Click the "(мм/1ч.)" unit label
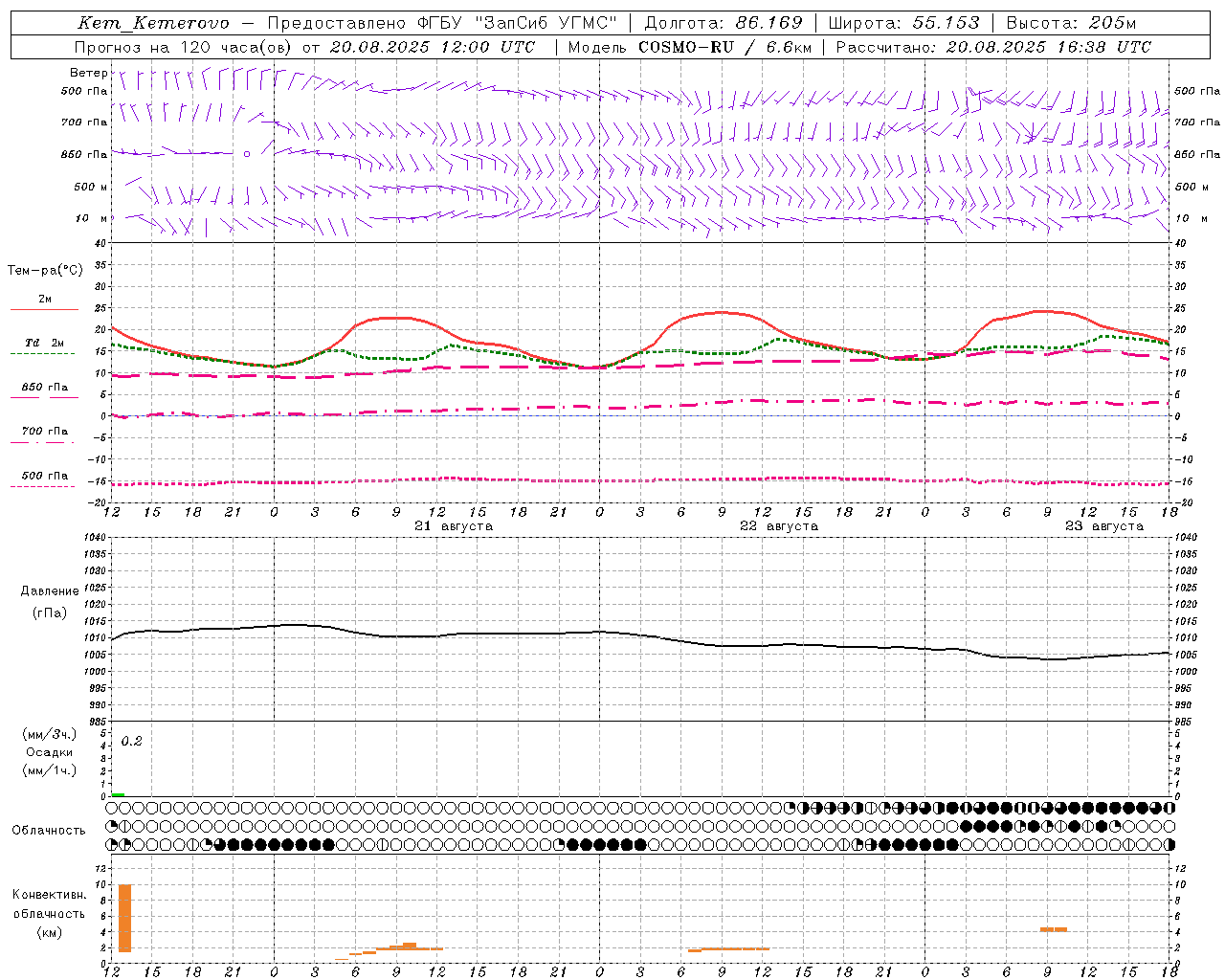This screenshot has height=980, width=1225. point(50,770)
